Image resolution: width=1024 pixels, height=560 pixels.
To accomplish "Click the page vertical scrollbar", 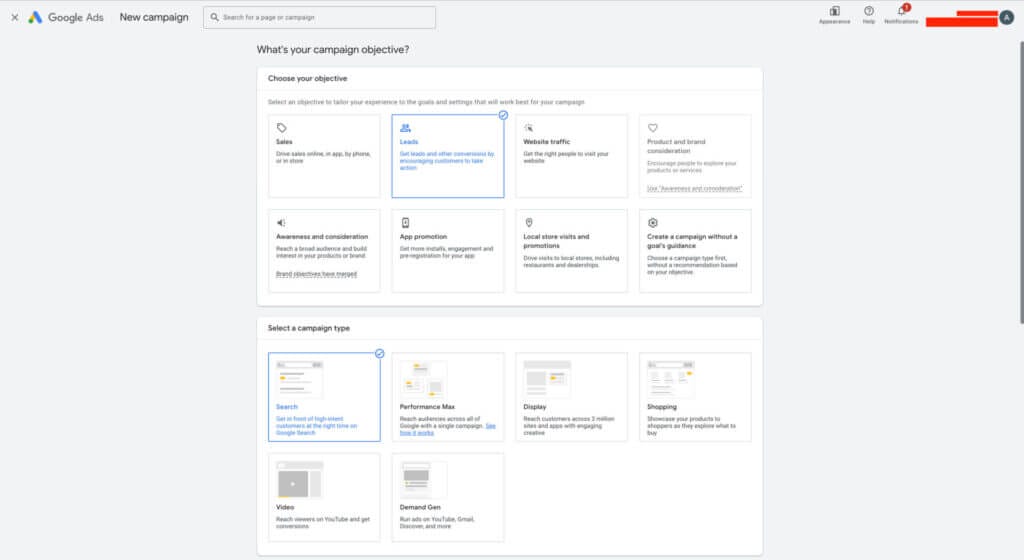I will [x=1021, y=183].
